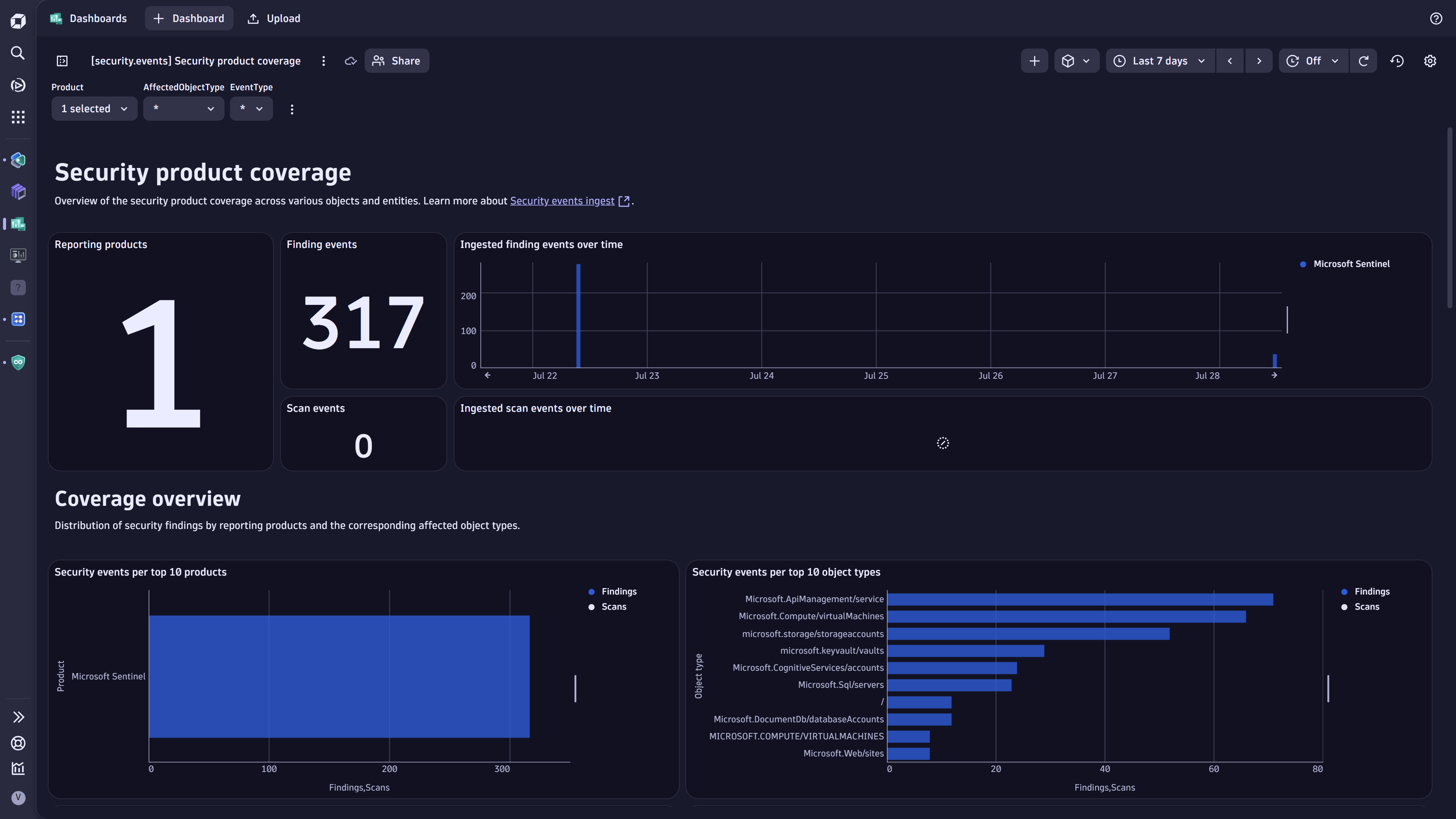Switch to the Dashboards section
This screenshot has width=1456, height=819.
(x=88, y=18)
